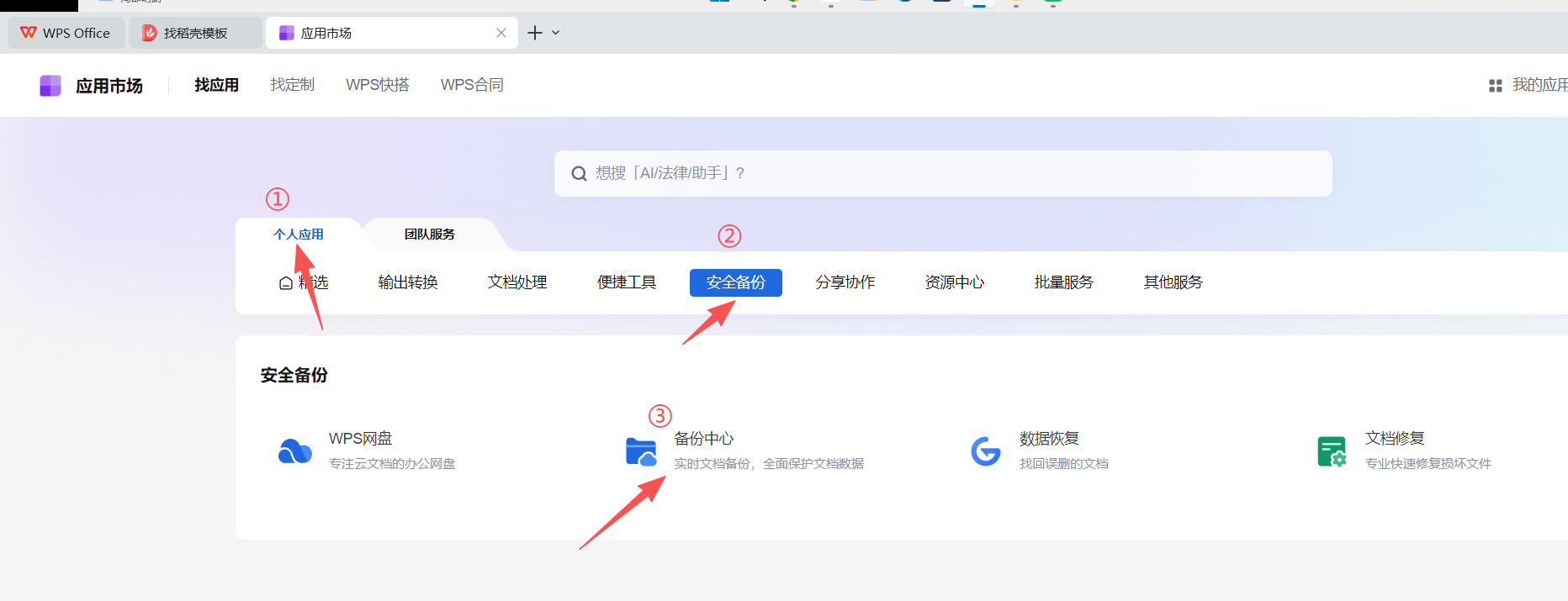Click the WPS Office logo icon
The width and height of the screenshot is (1568, 601).
point(29,33)
